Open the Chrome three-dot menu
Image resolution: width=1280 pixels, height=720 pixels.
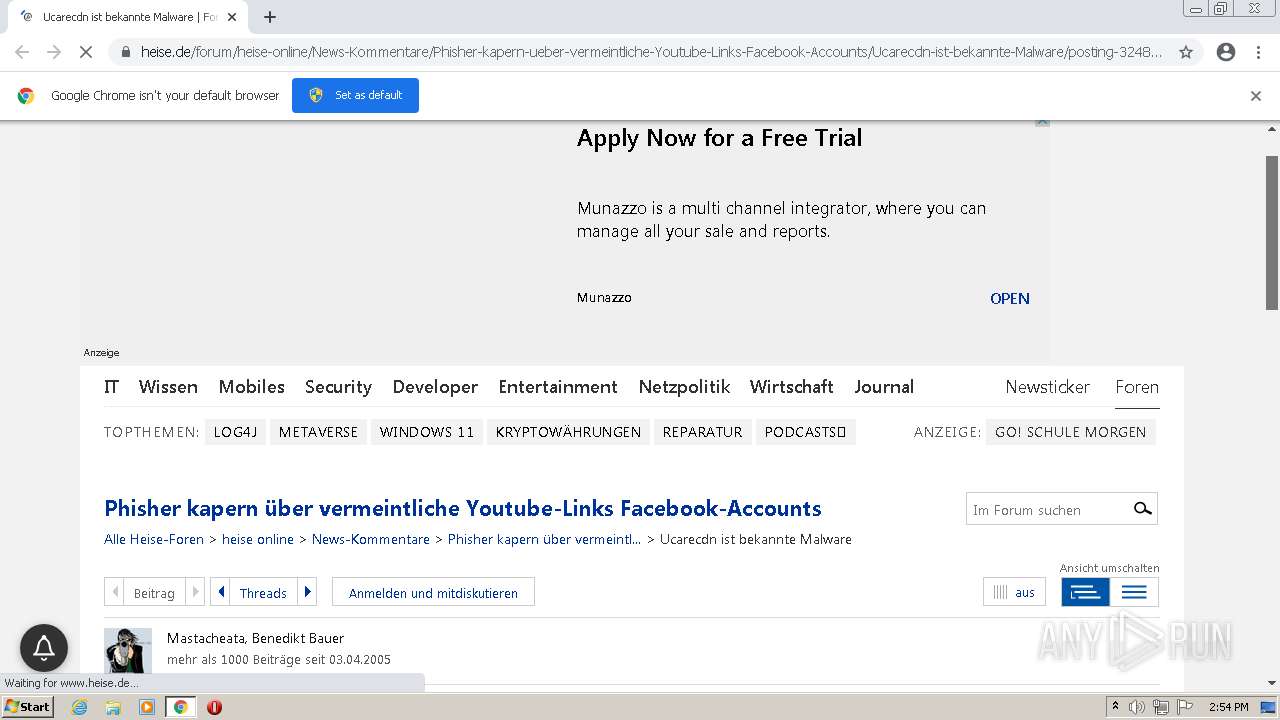[x=1259, y=52]
